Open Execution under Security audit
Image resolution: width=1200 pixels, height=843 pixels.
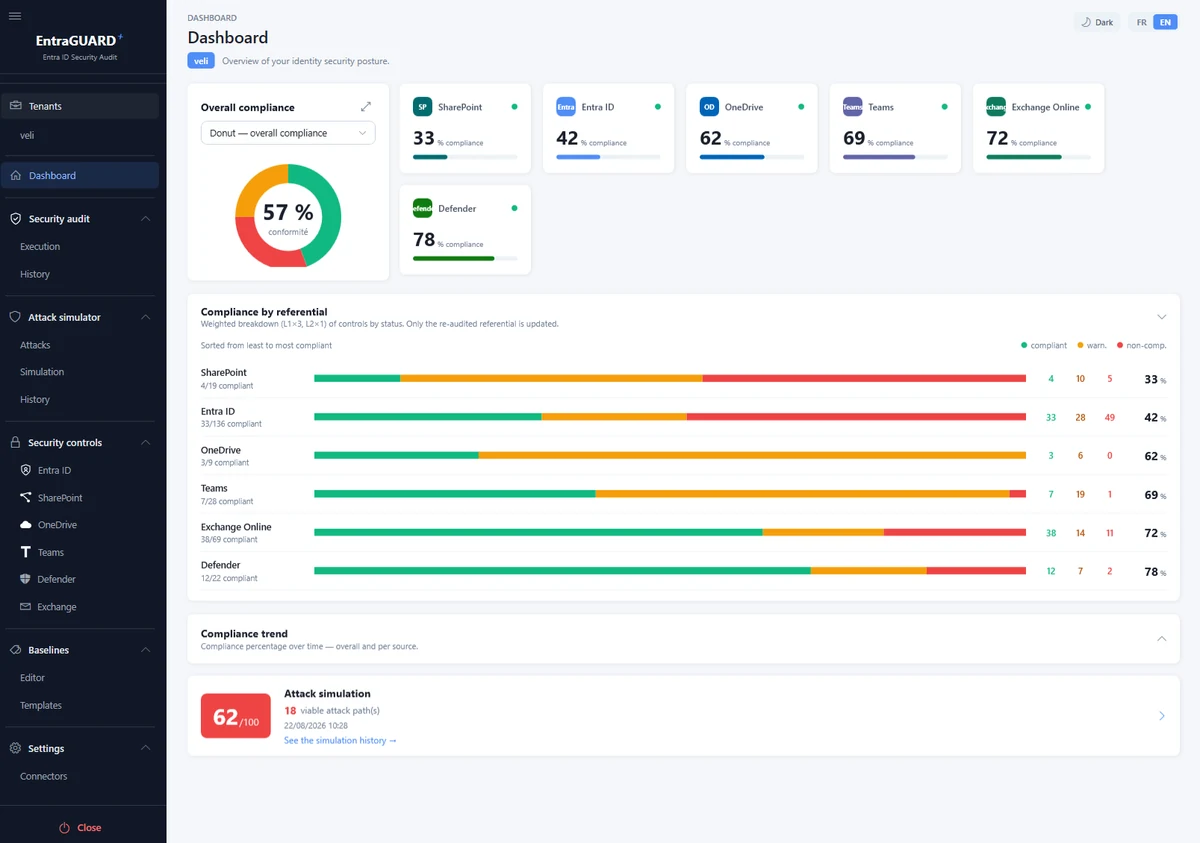[x=40, y=247]
